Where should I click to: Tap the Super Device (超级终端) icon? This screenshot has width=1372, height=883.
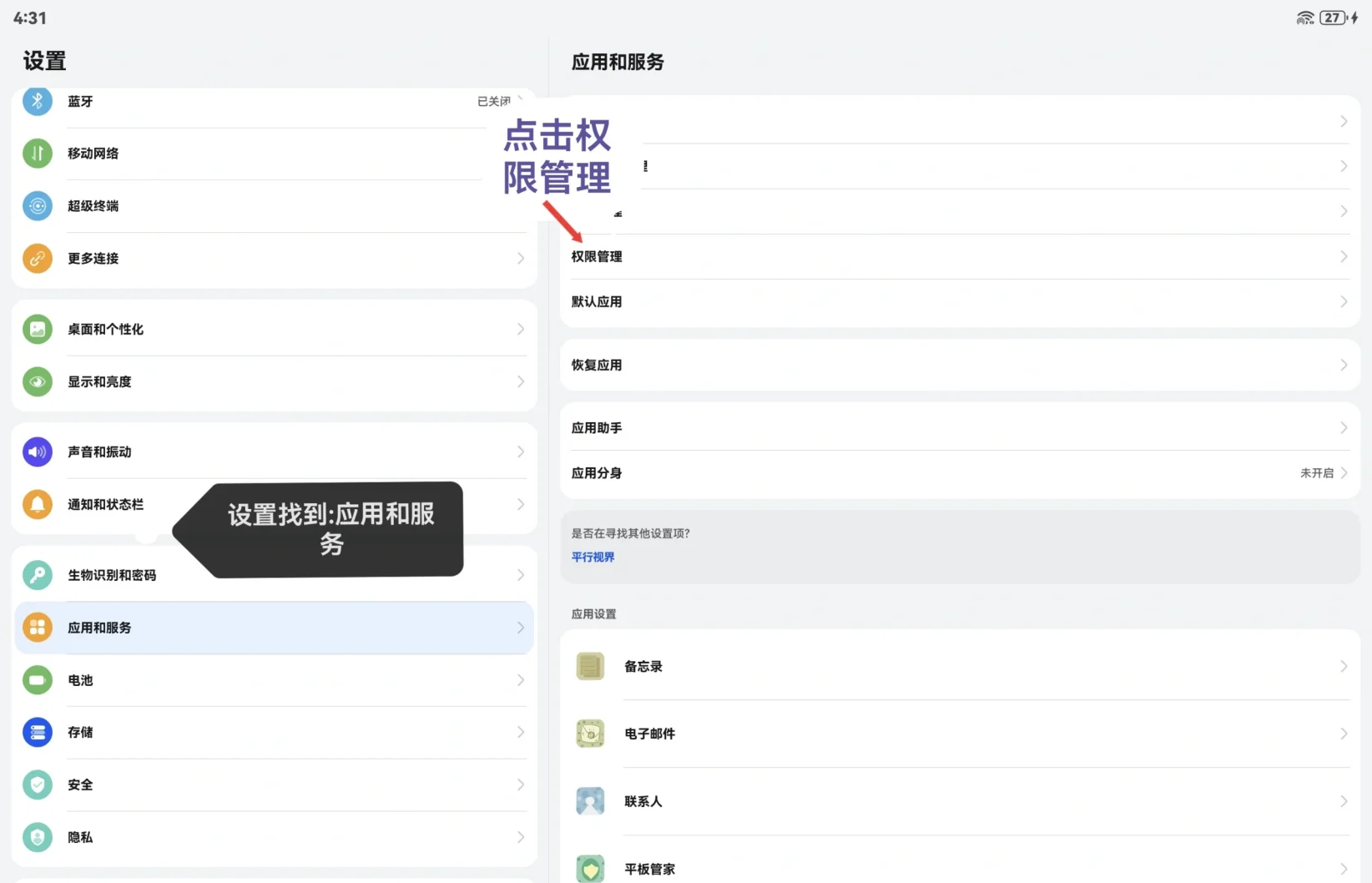37,206
